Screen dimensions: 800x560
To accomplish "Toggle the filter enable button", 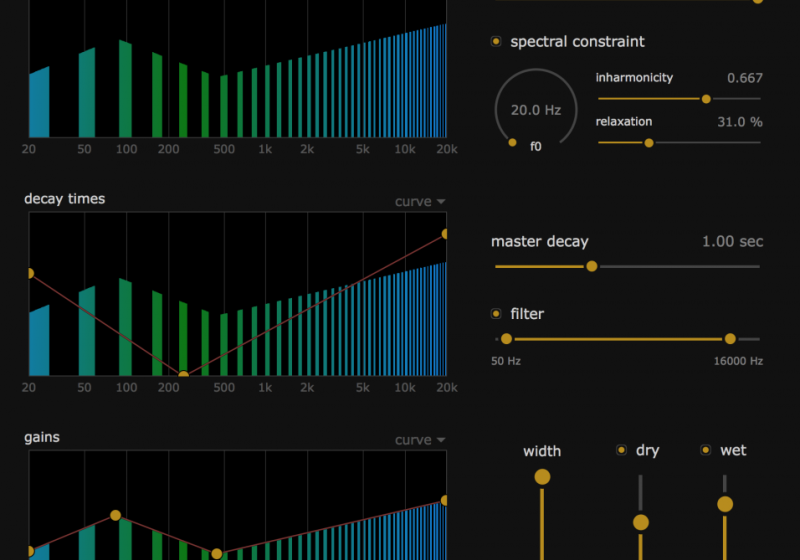I will [496, 314].
